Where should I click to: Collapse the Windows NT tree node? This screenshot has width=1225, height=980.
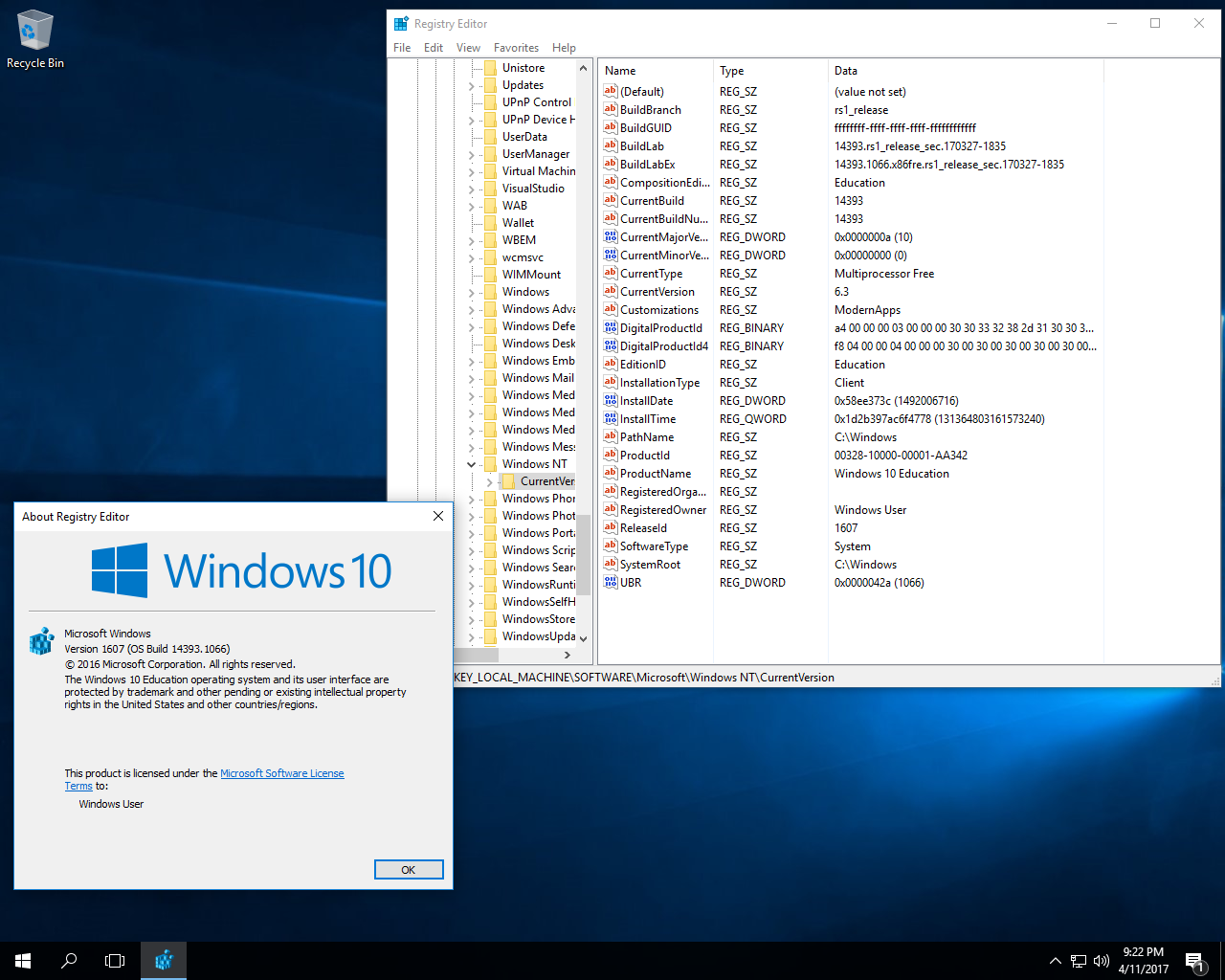[x=472, y=464]
